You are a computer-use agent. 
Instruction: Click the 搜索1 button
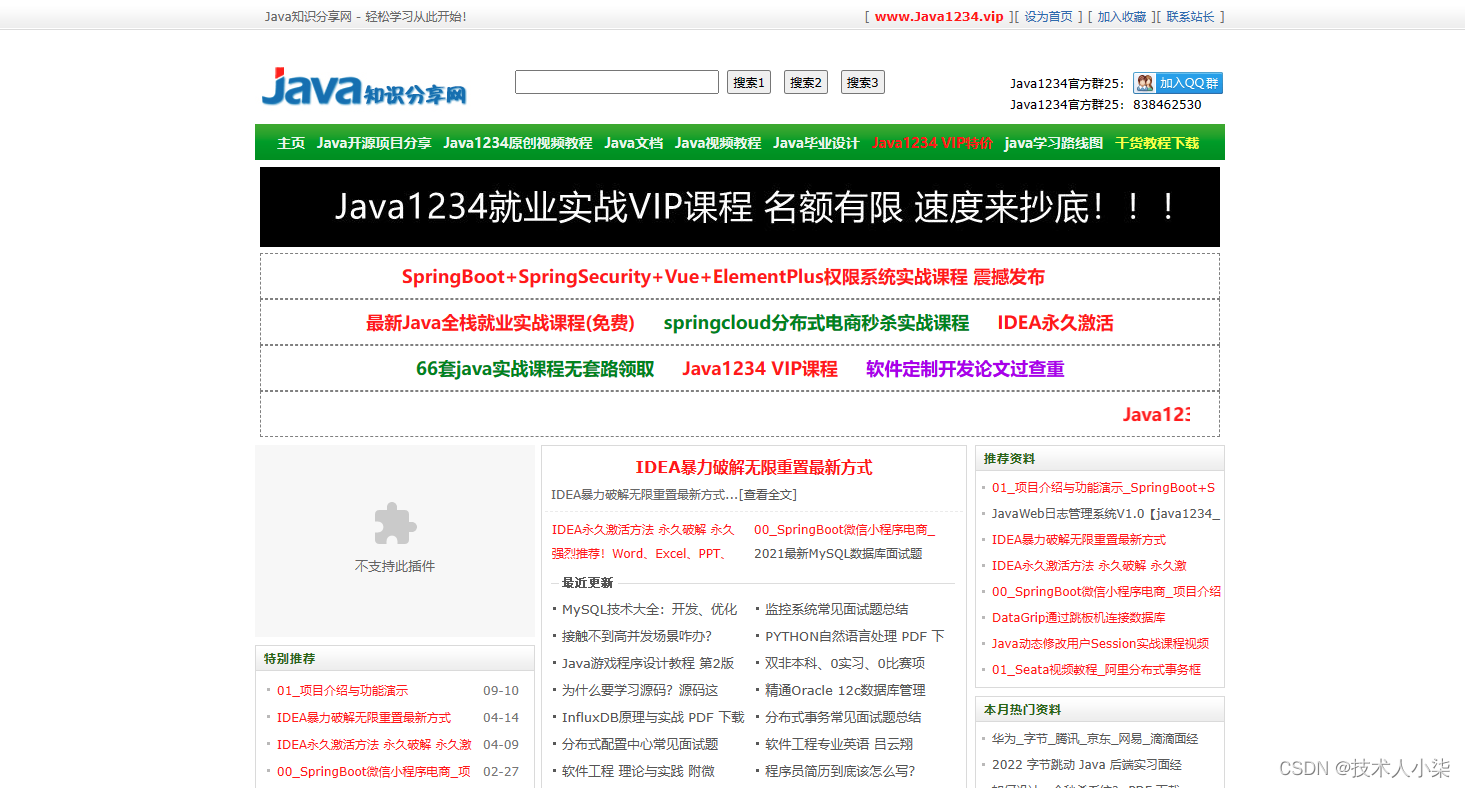click(749, 82)
